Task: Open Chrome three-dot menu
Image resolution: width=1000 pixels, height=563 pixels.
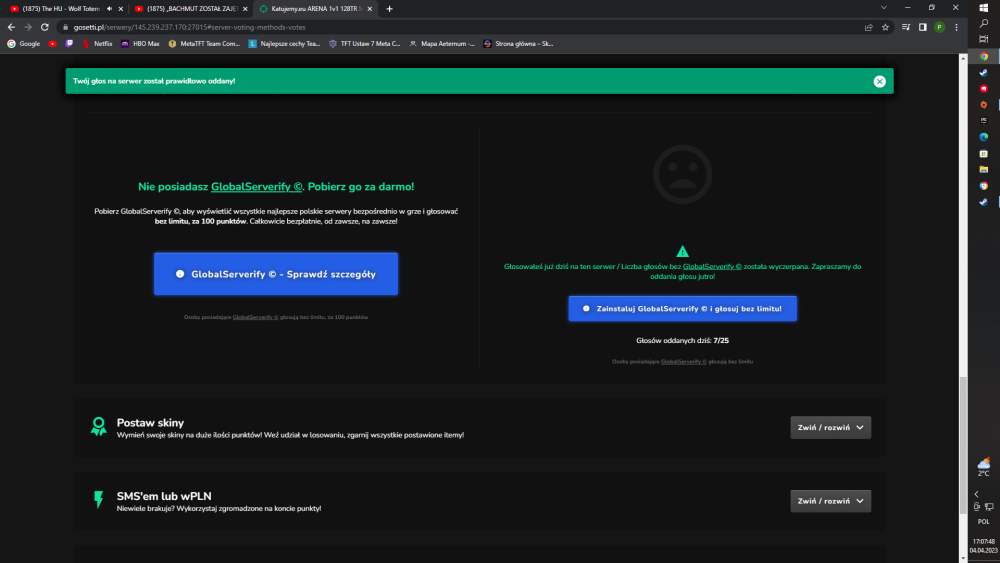Action: pyautogui.click(x=956, y=27)
